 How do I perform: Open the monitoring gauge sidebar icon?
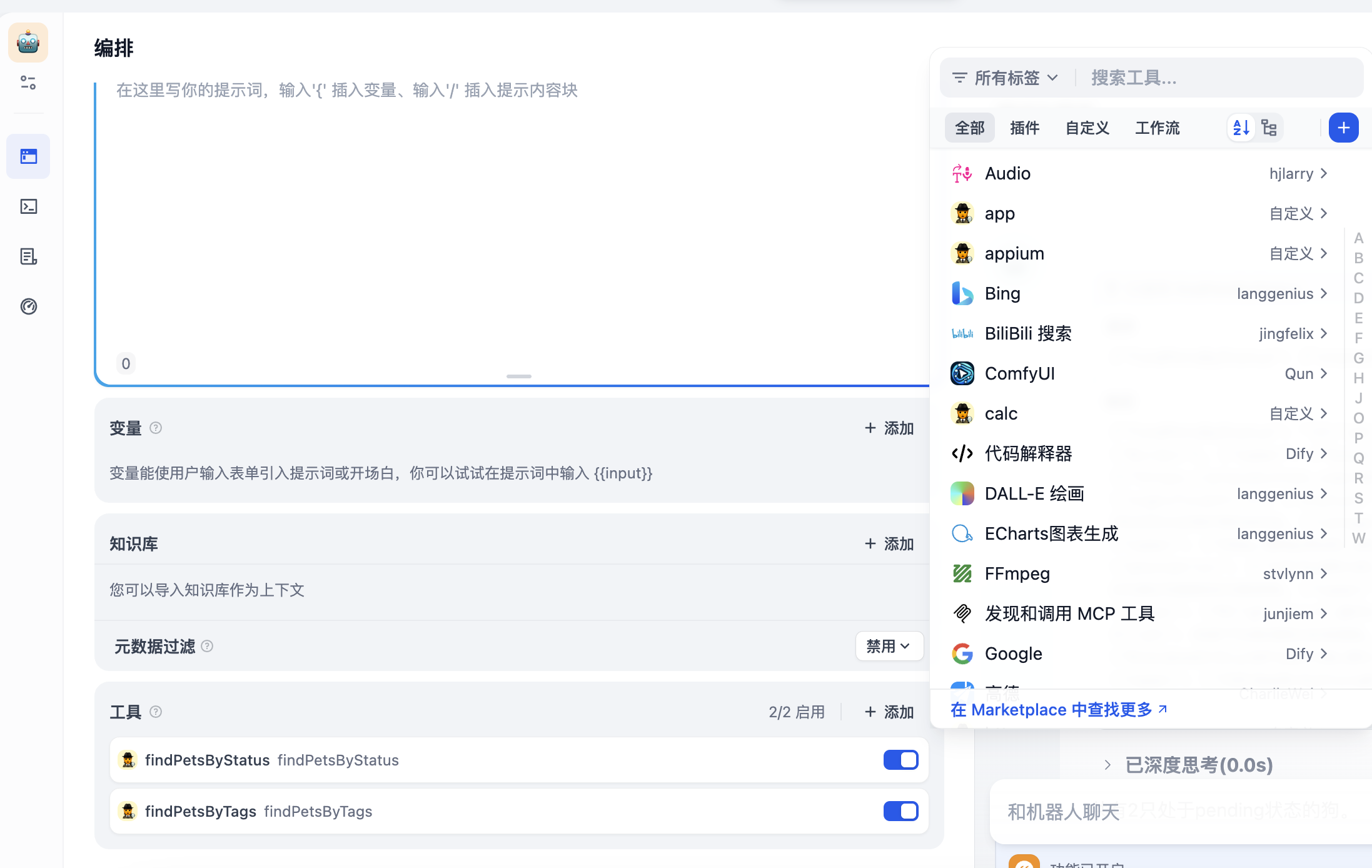28,306
